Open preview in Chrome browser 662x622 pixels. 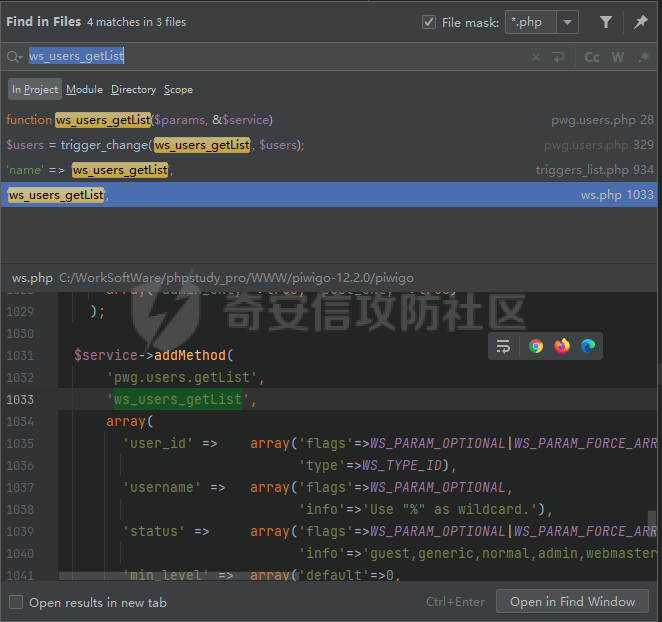(x=536, y=346)
